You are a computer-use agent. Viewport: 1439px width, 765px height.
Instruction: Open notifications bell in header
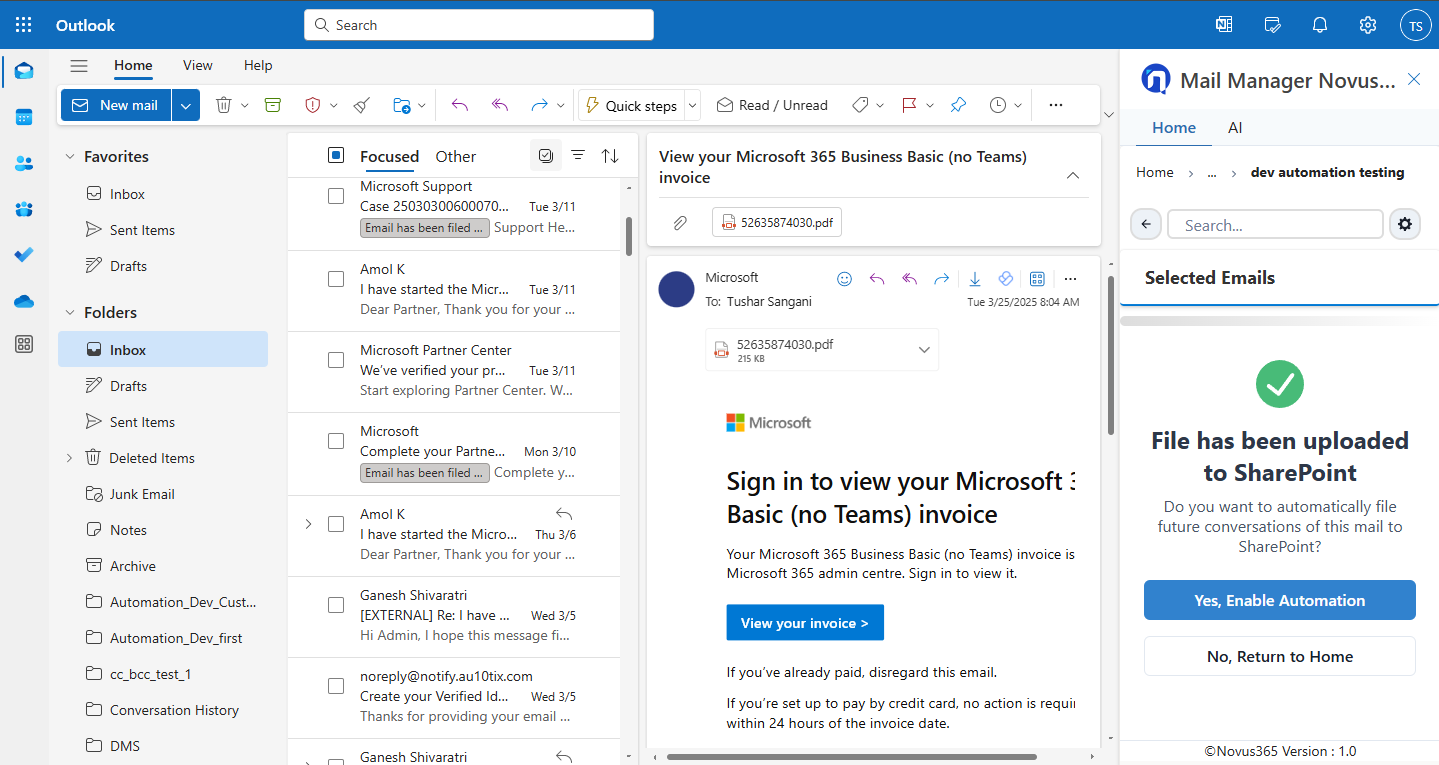click(1320, 25)
